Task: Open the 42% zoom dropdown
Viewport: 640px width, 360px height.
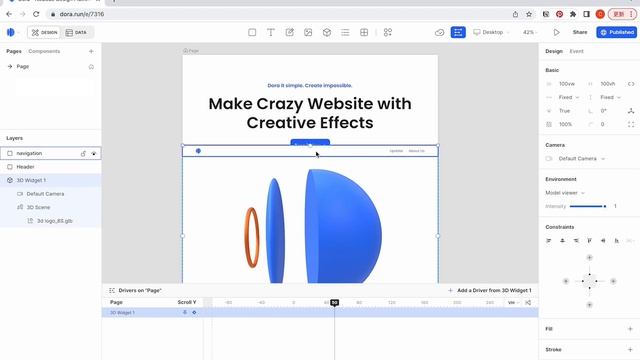Action: point(530,32)
